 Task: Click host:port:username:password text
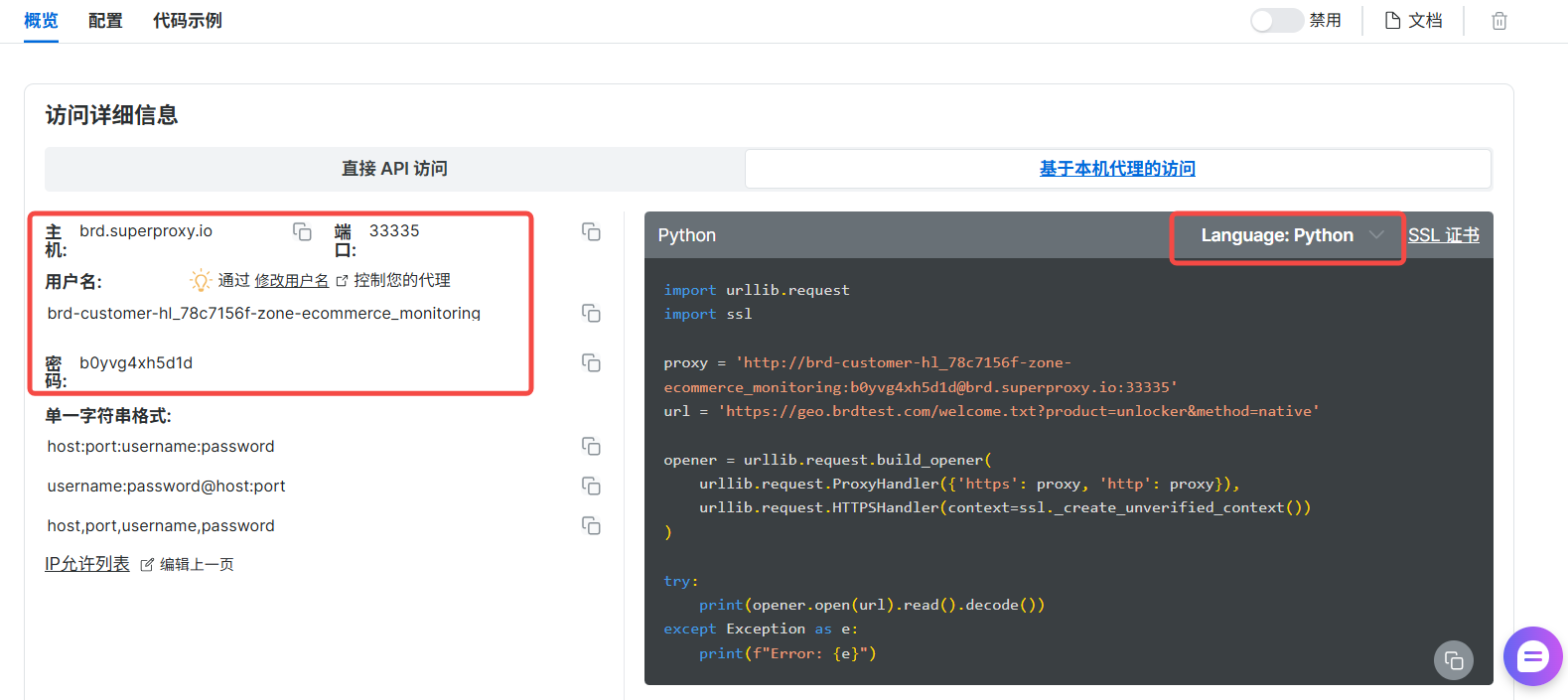pos(161,447)
